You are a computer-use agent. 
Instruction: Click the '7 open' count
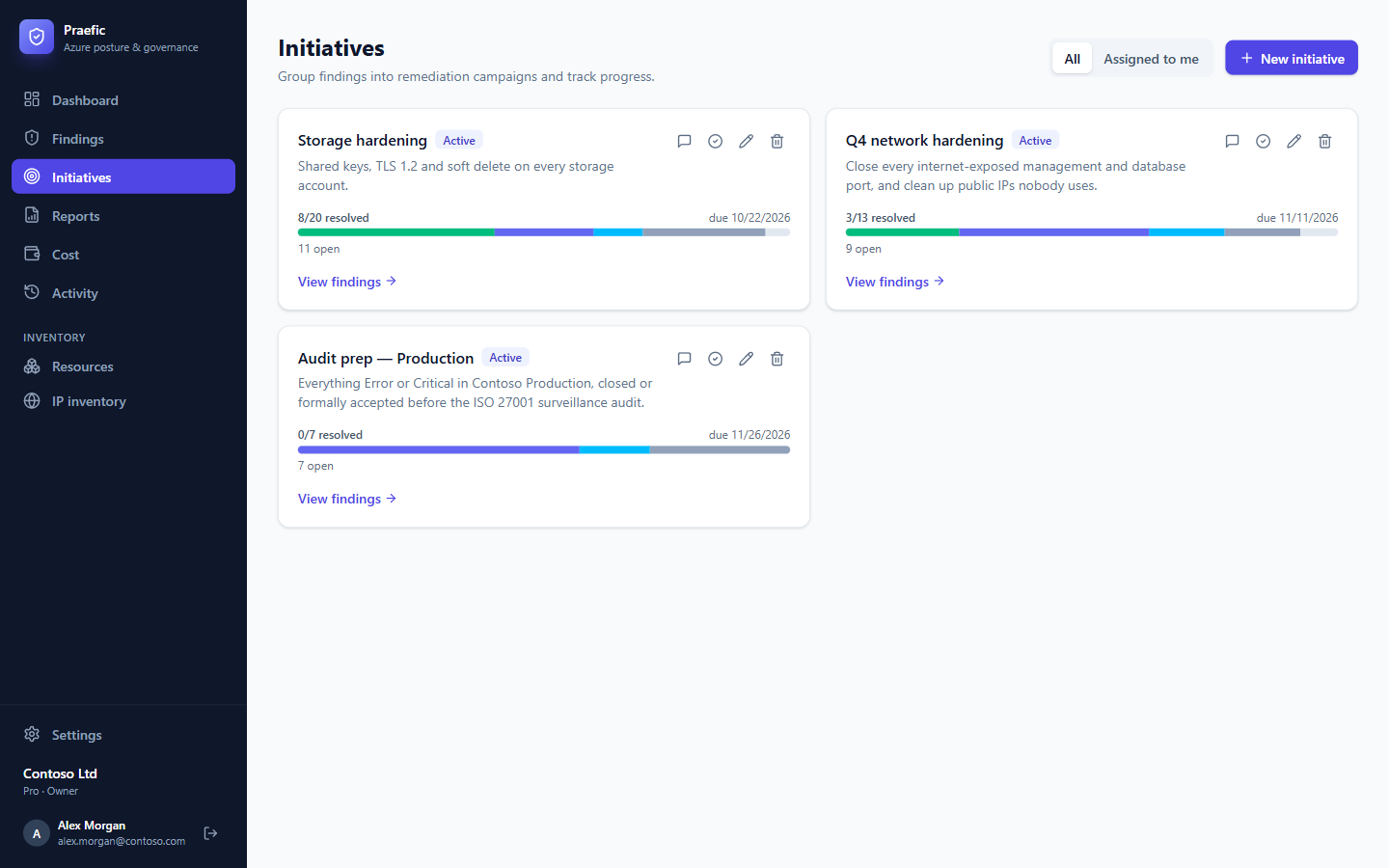315,466
